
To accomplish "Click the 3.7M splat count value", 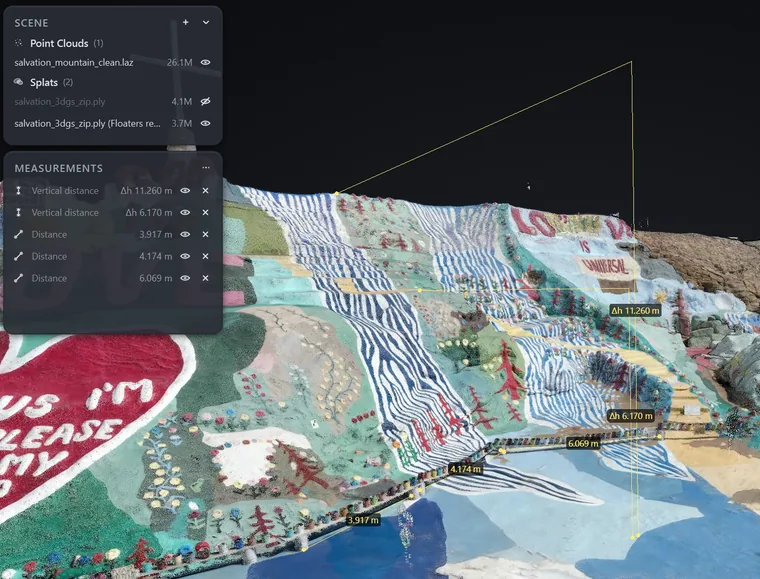I will coord(182,124).
